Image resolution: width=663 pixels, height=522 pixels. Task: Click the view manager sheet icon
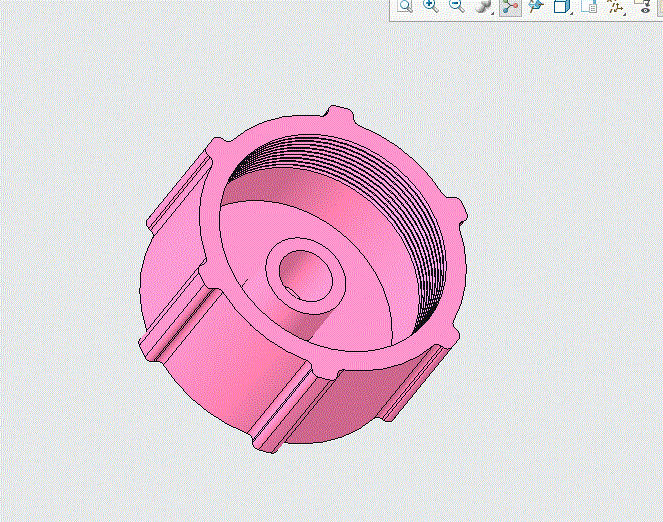point(589,6)
